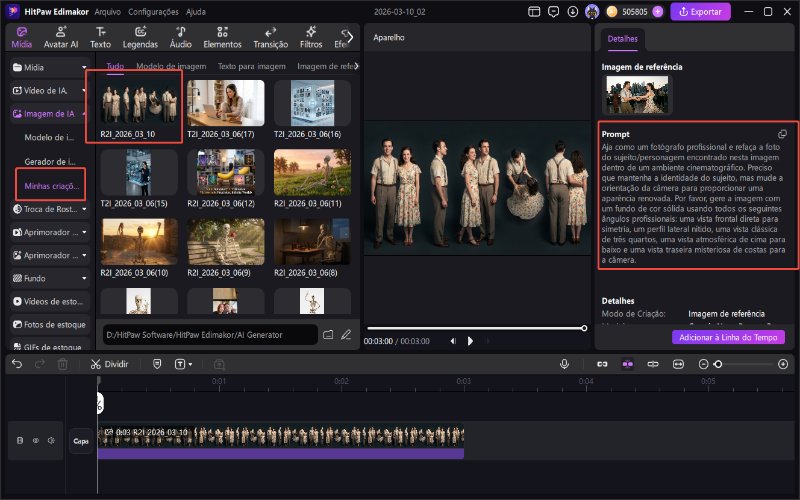This screenshot has width=800, height=500.
Task: Expand the Troca de Rosto section
Action: click(x=48, y=209)
